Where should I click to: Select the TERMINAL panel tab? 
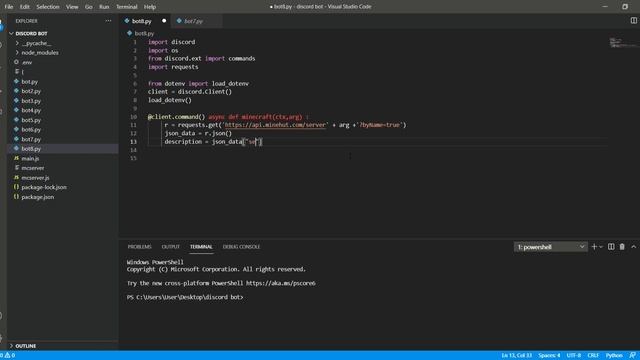pos(201,247)
